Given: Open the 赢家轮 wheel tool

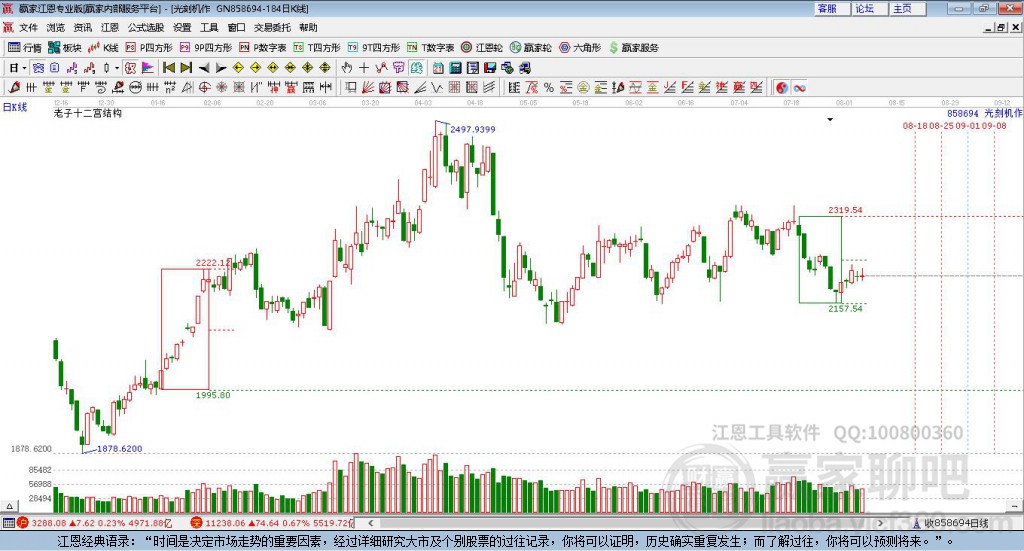Looking at the screenshot, I should [530, 48].
